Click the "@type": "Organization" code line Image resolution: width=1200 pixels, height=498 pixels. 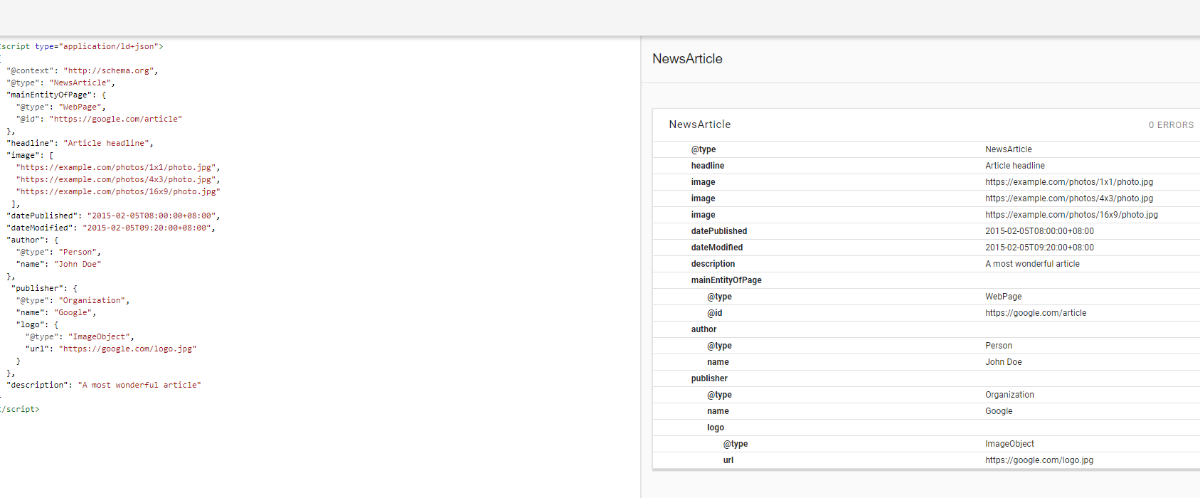tap(73, 300)
